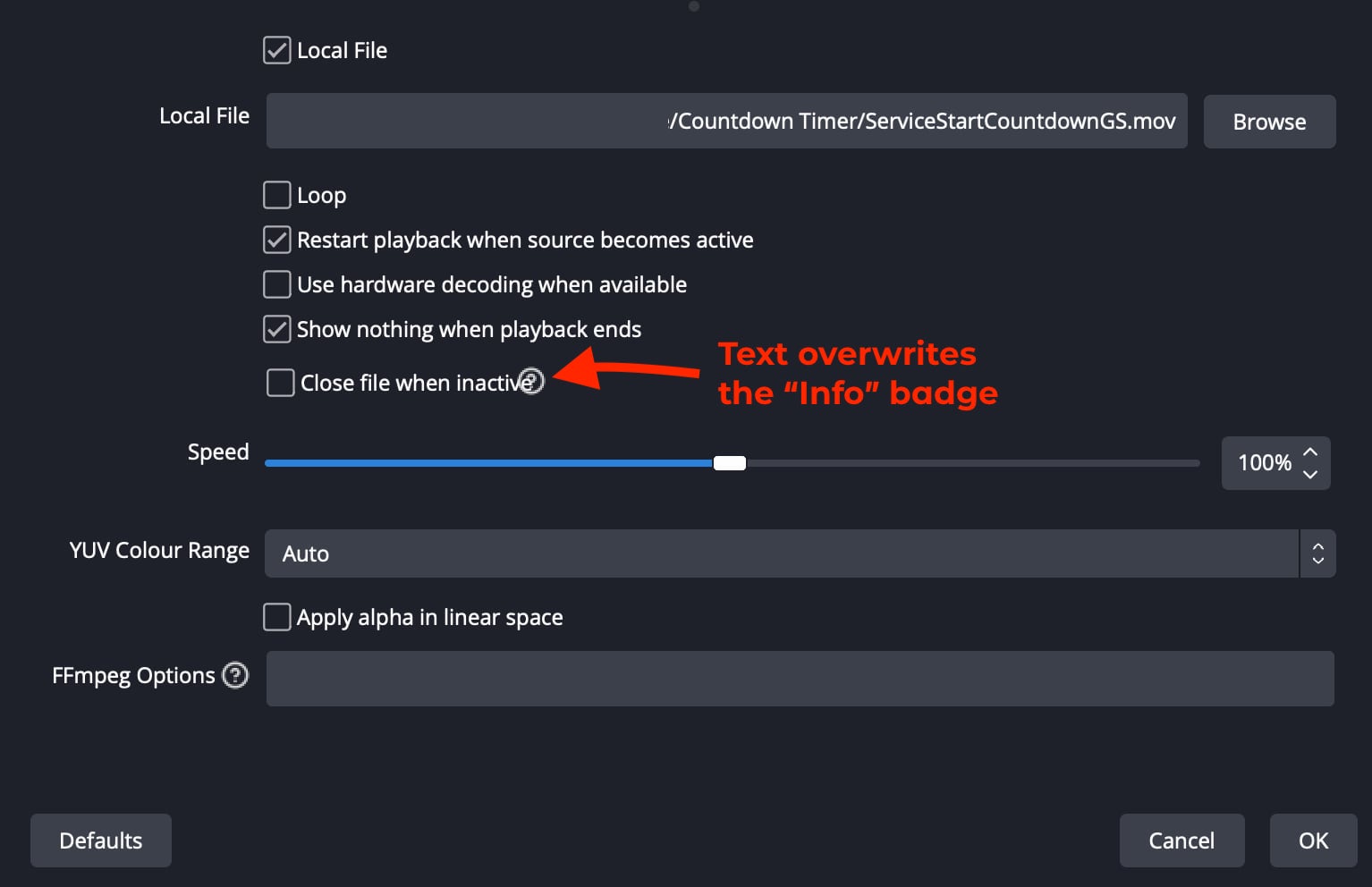Uncheck the Local File checkbox
The image size is (1372, 887).
(276, 50)
